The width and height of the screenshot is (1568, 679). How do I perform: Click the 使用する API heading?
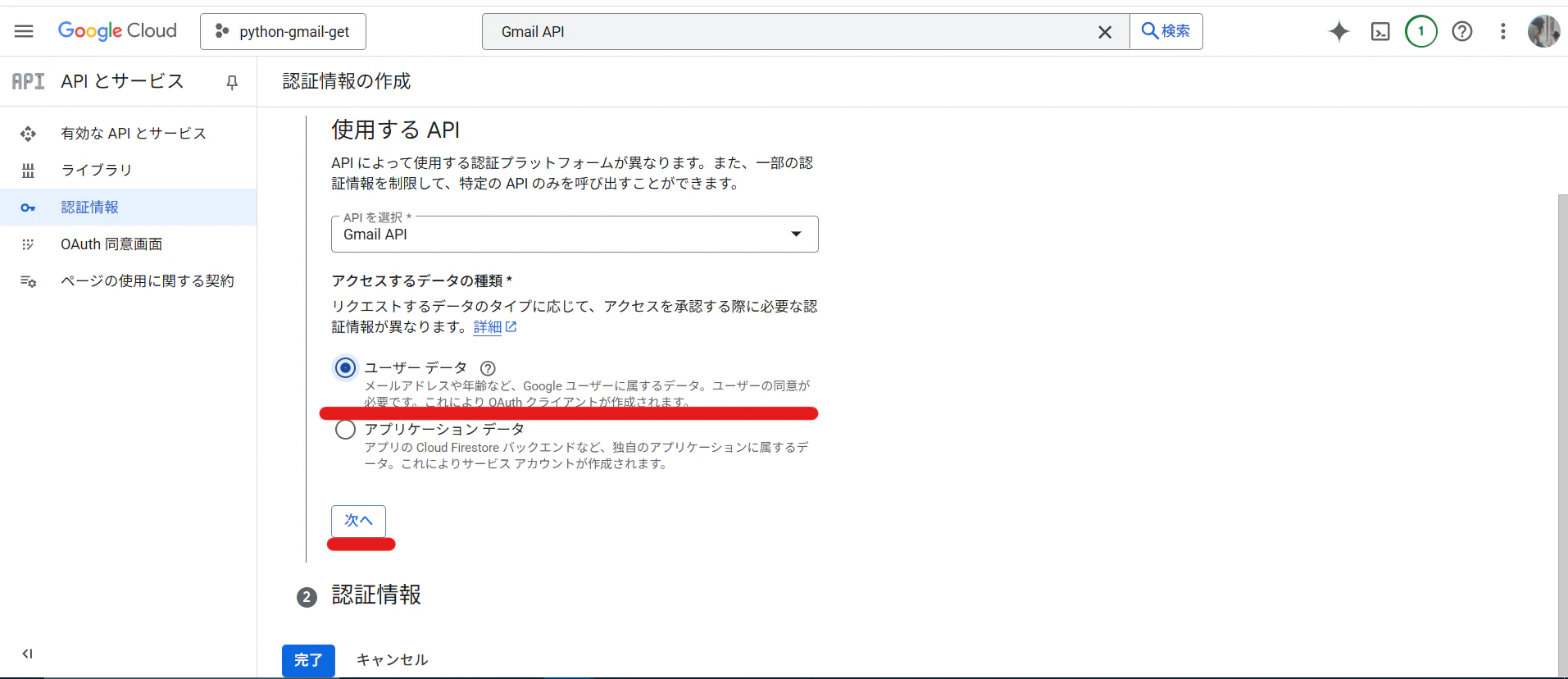click(x=395, y=130)
